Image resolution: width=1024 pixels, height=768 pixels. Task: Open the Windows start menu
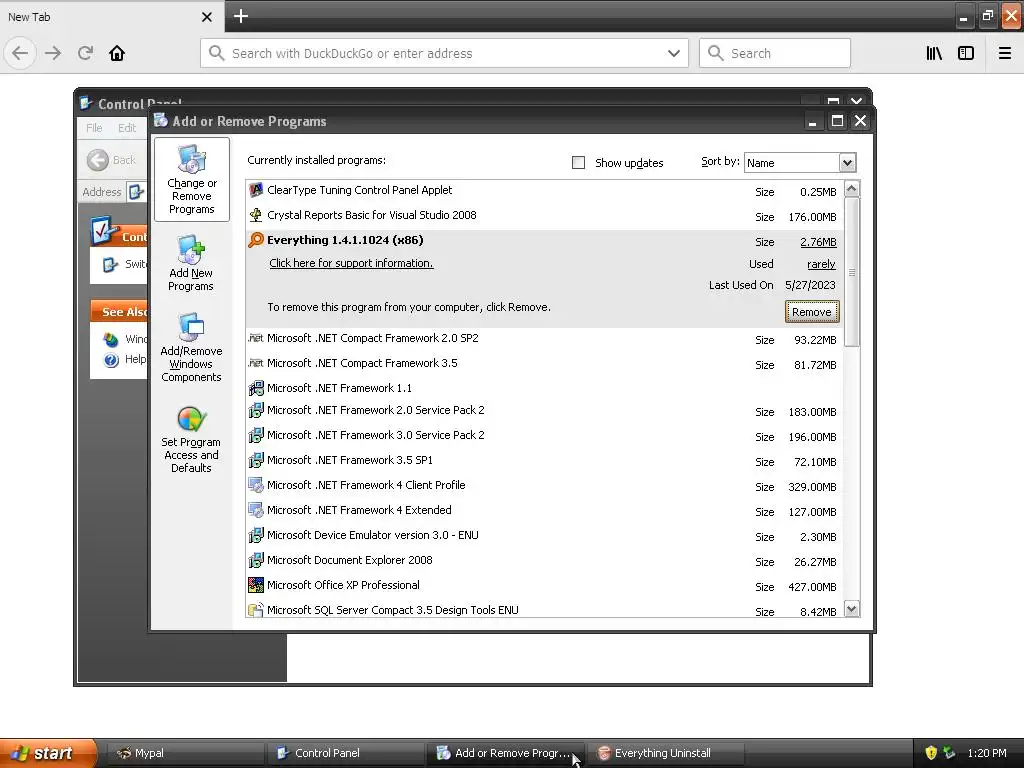[x=48, y=753]
